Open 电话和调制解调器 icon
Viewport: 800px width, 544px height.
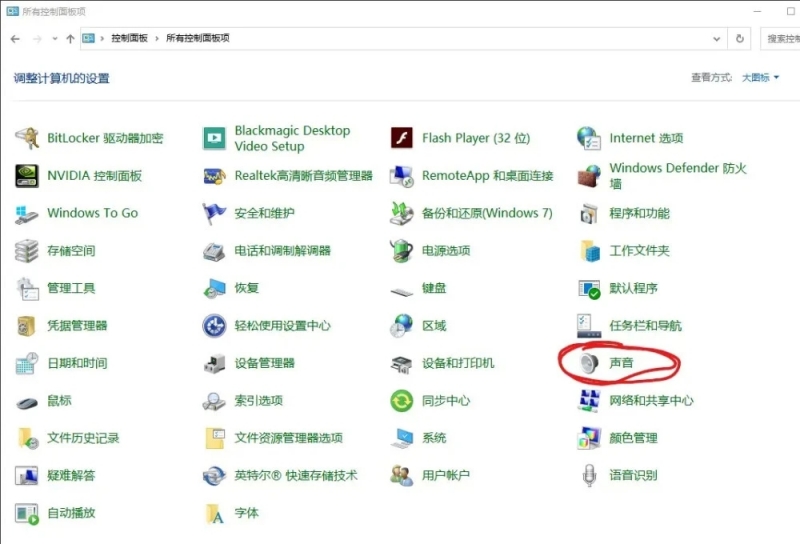[x=214, y=251]
